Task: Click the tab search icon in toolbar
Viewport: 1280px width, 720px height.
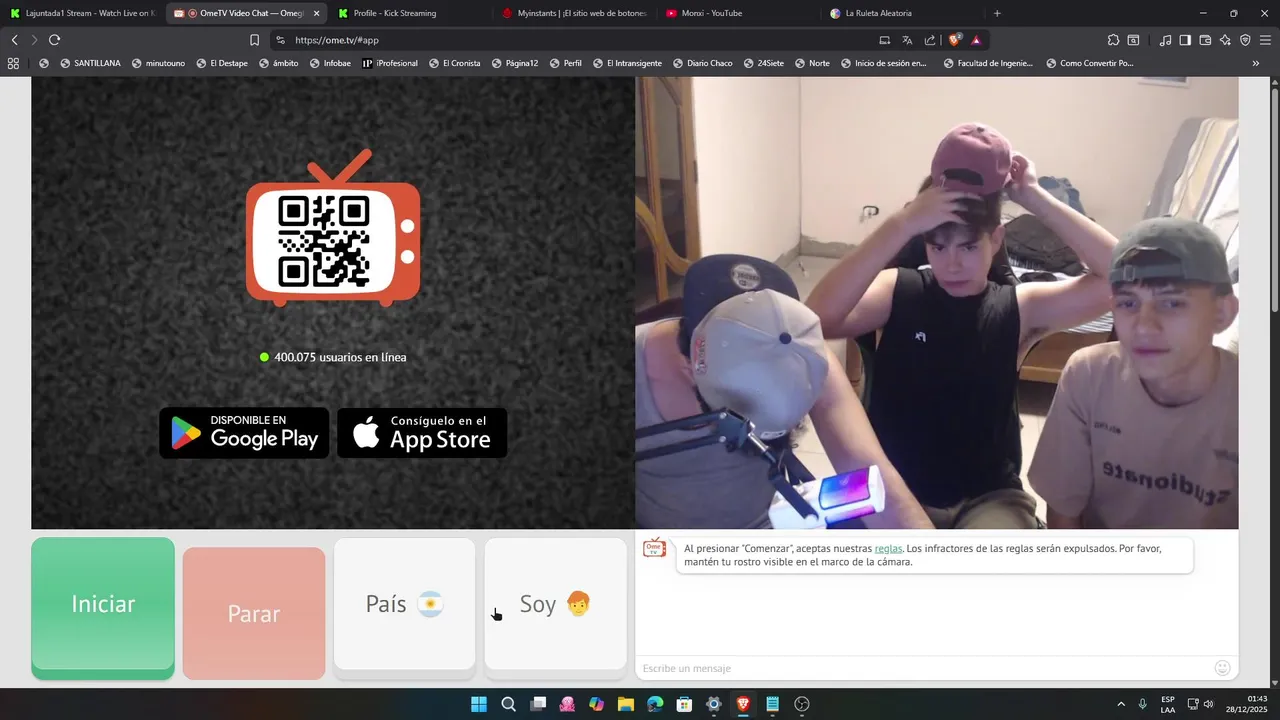Action: [x=1133, y=40]
